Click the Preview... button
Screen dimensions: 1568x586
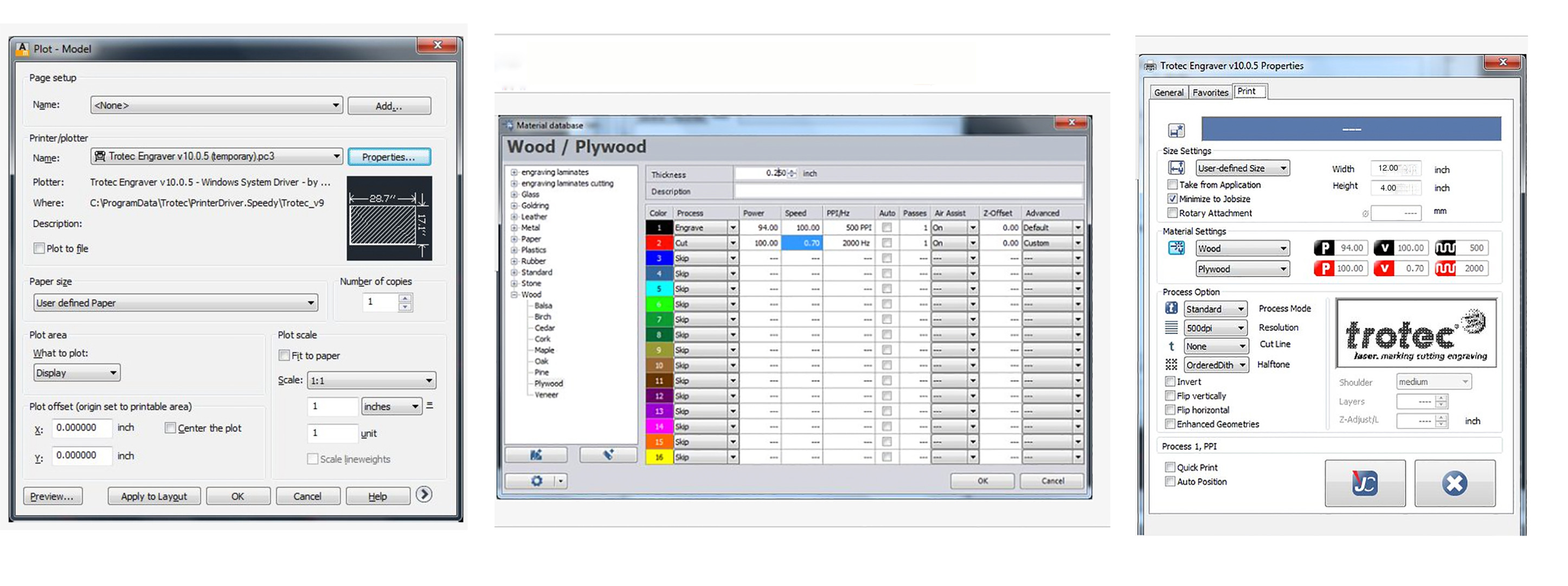coord(53,496)
